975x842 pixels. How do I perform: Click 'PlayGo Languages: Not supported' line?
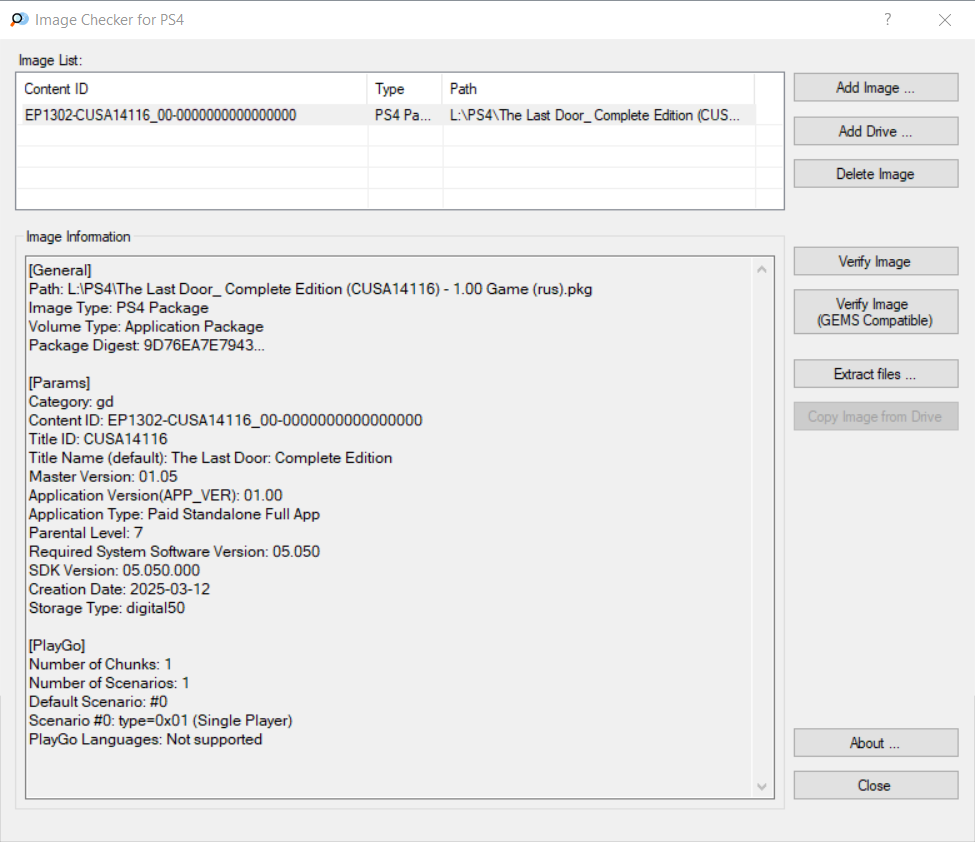(146, 739)
